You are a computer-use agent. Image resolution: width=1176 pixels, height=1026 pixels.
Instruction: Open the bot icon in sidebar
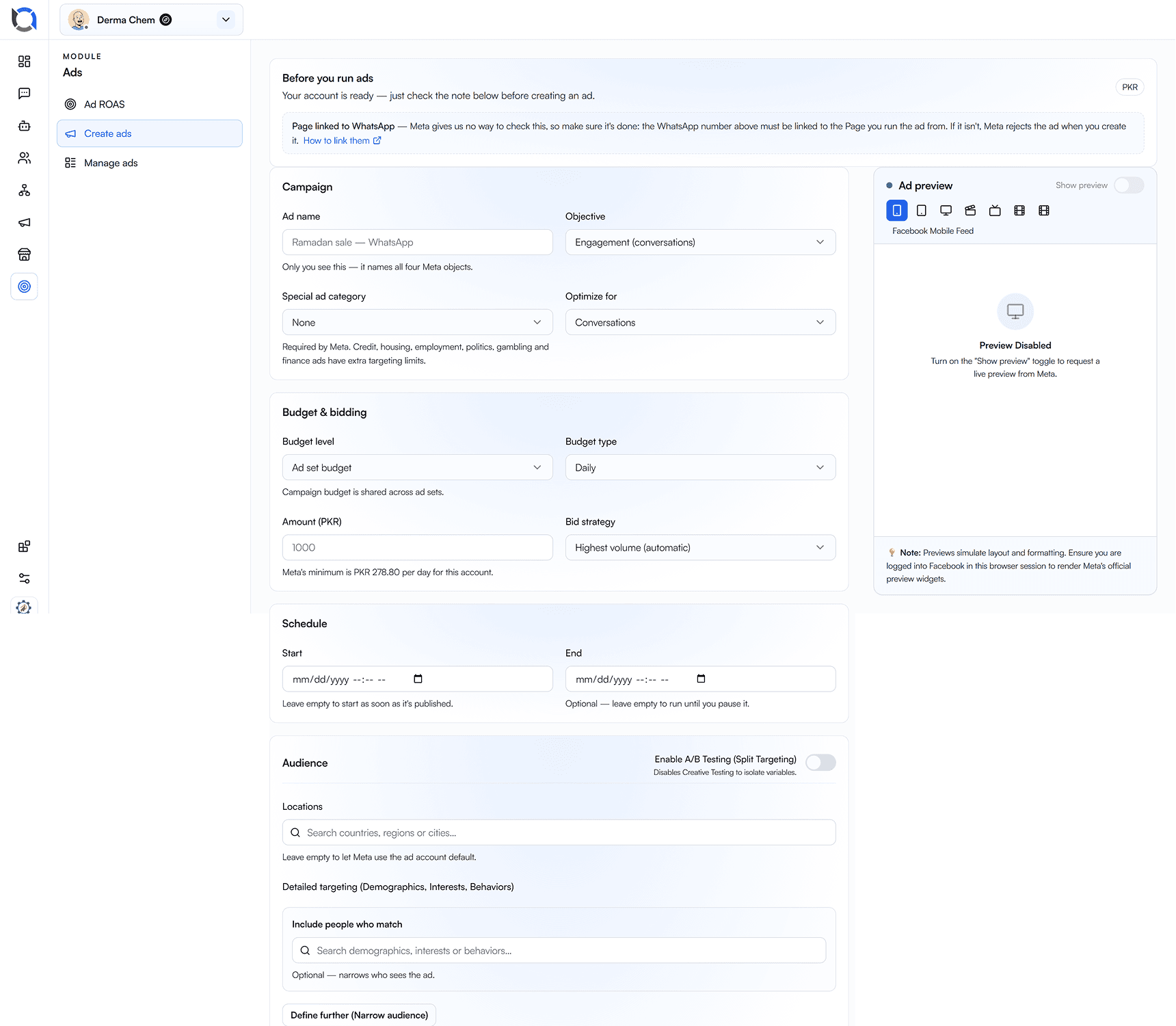(24, 126)
